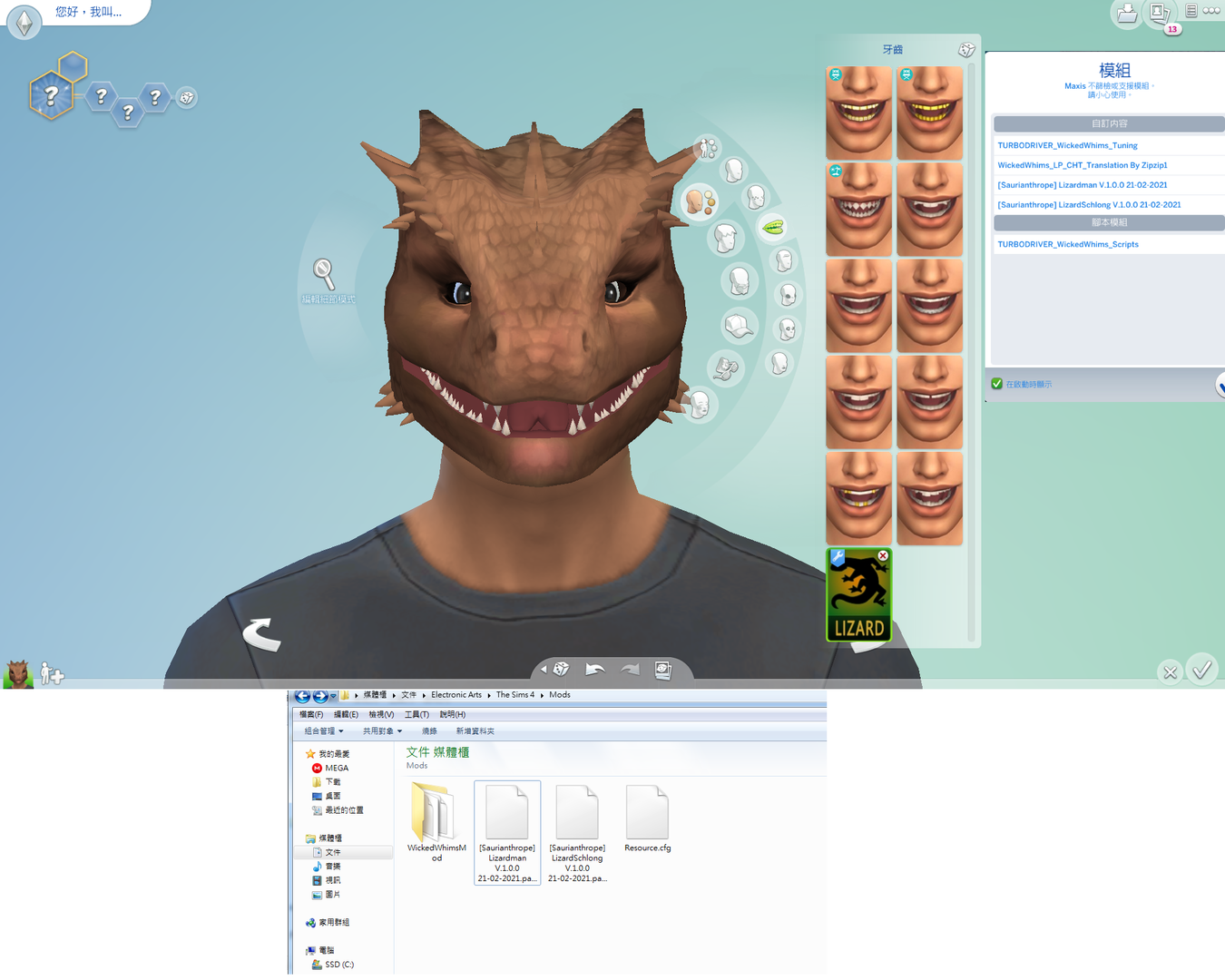Open the skin tone head with swatches
The image size is (1225, 980).
click(x=700, y=201)
